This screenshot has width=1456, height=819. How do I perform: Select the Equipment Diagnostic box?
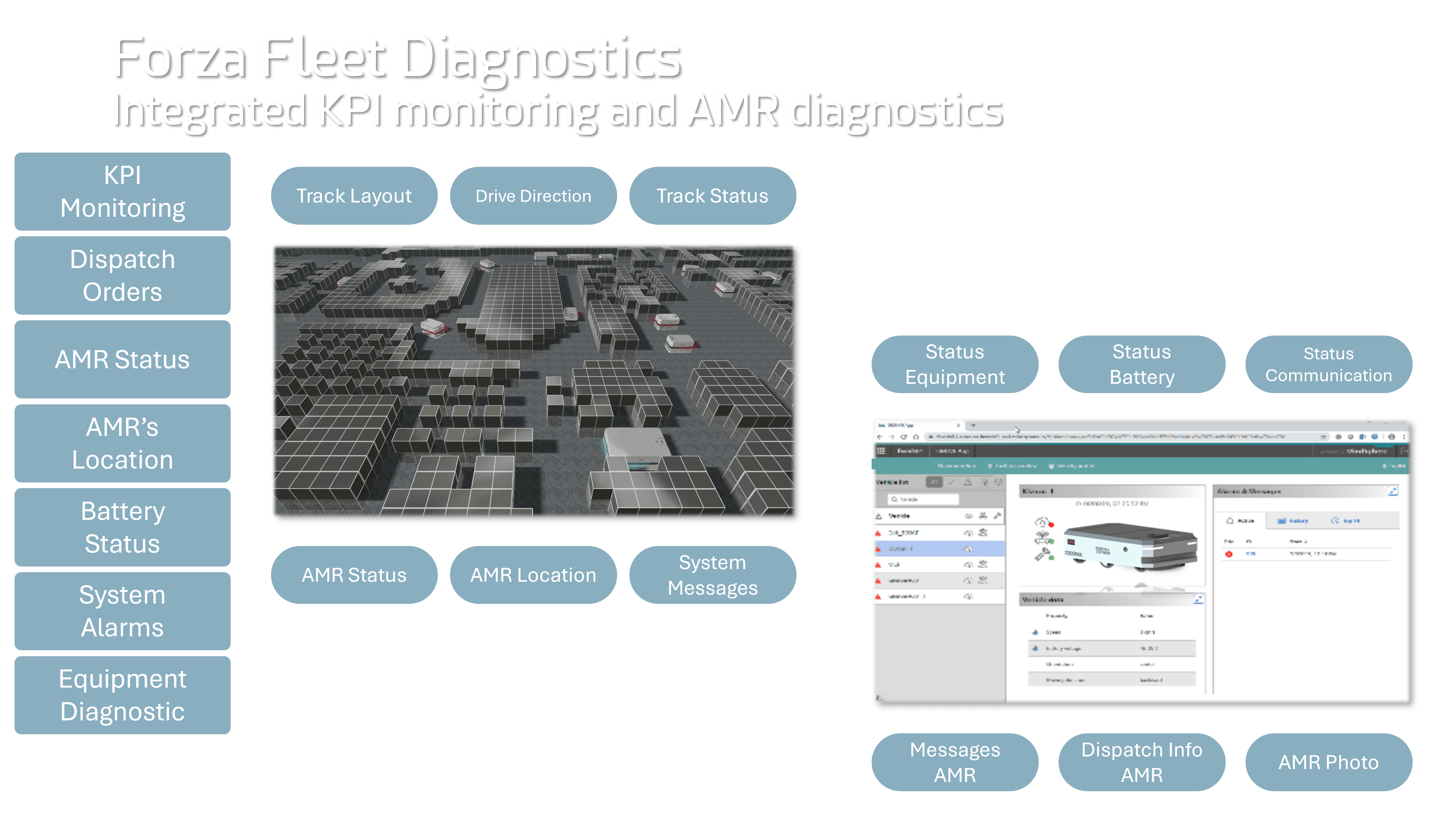point(123,695)
